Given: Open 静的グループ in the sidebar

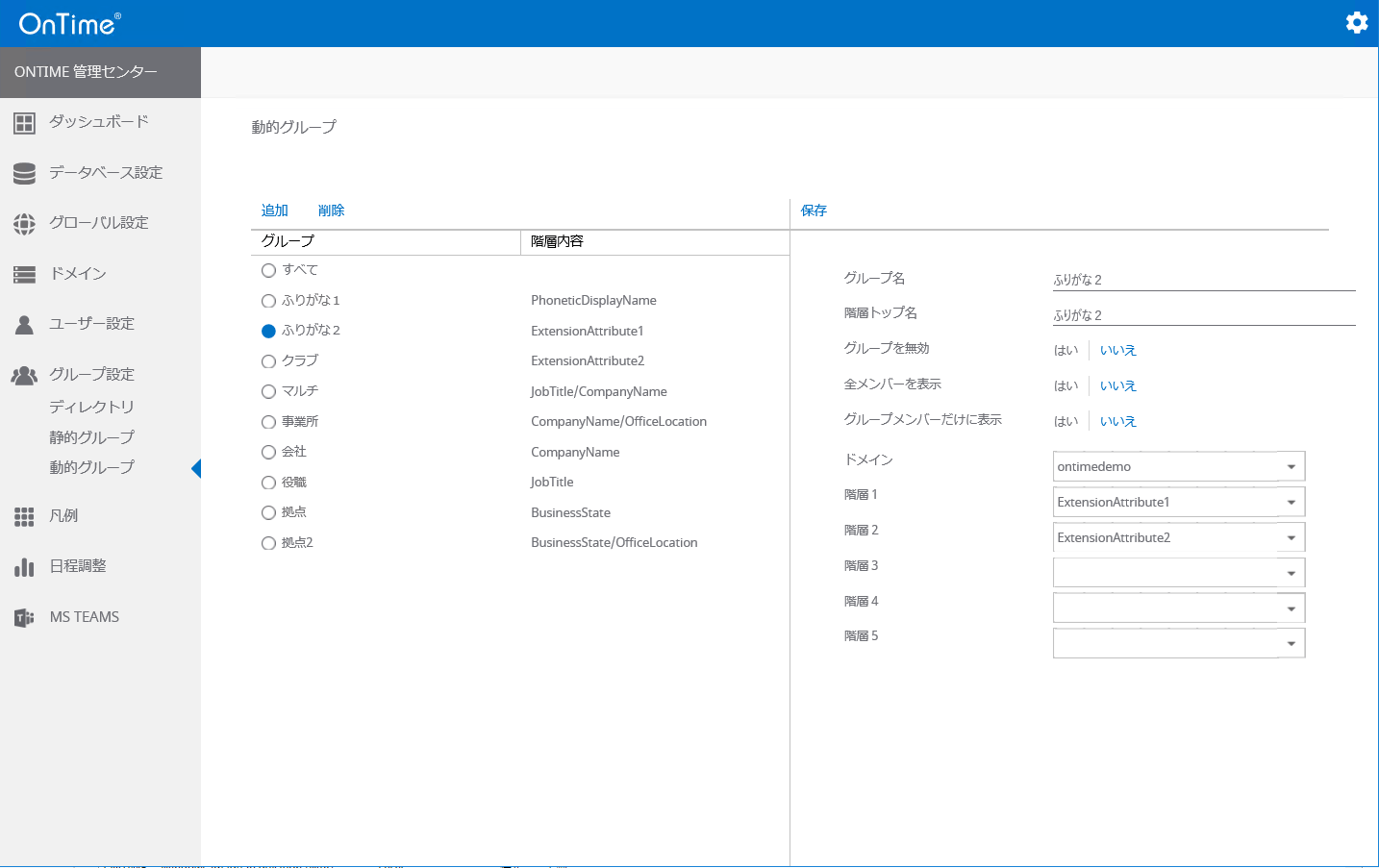Looking at the screenshot, I should pyautogui.click(x=91, y=437).
